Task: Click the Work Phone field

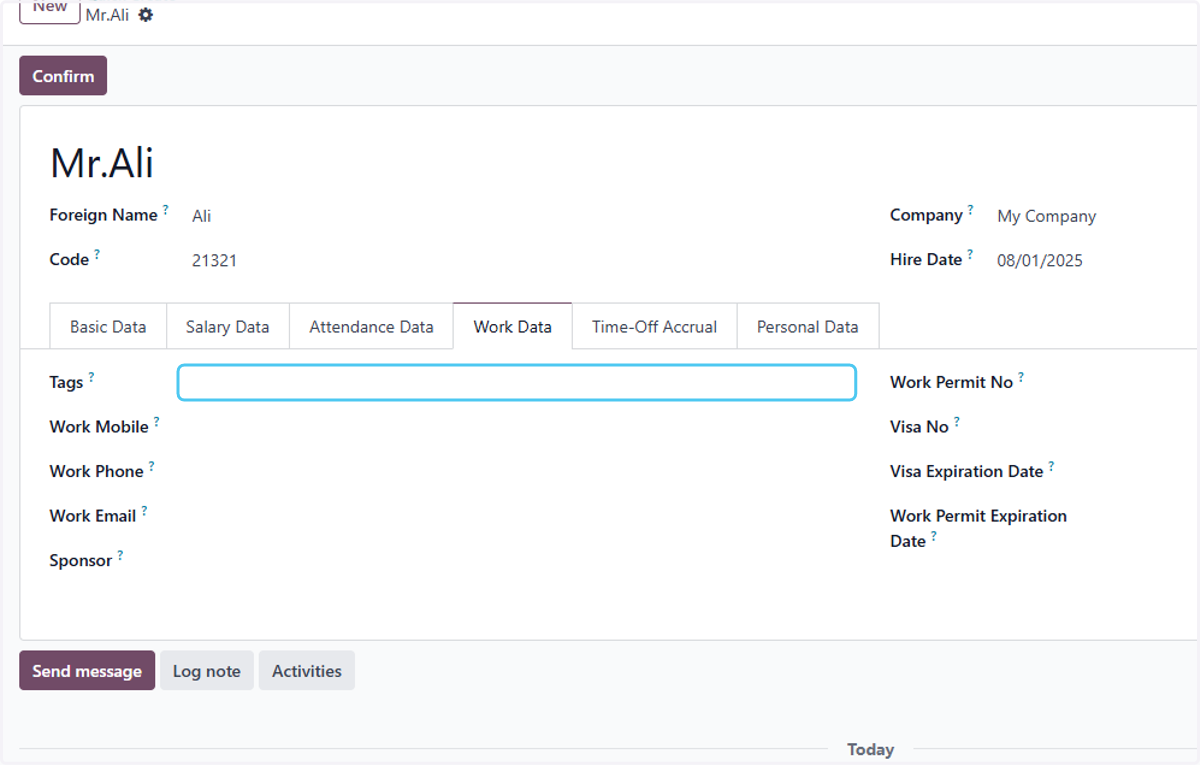Action: [517, 472]
